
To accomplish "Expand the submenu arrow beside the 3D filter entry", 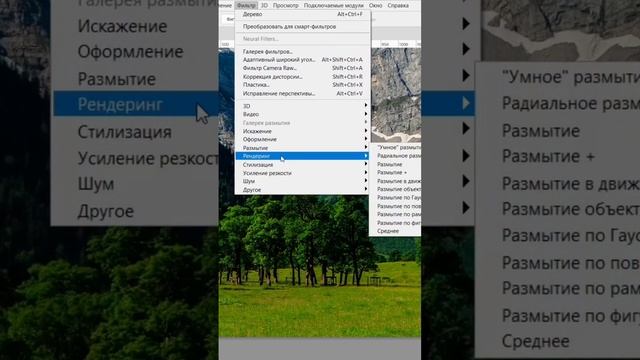I will [x=366, y=105].
